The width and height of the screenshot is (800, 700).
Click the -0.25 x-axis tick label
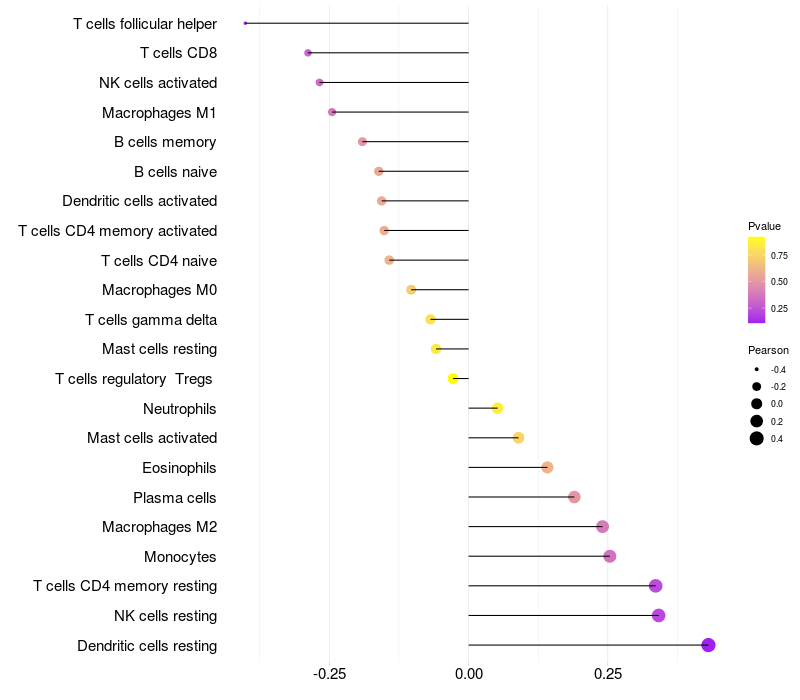(329, 674)
